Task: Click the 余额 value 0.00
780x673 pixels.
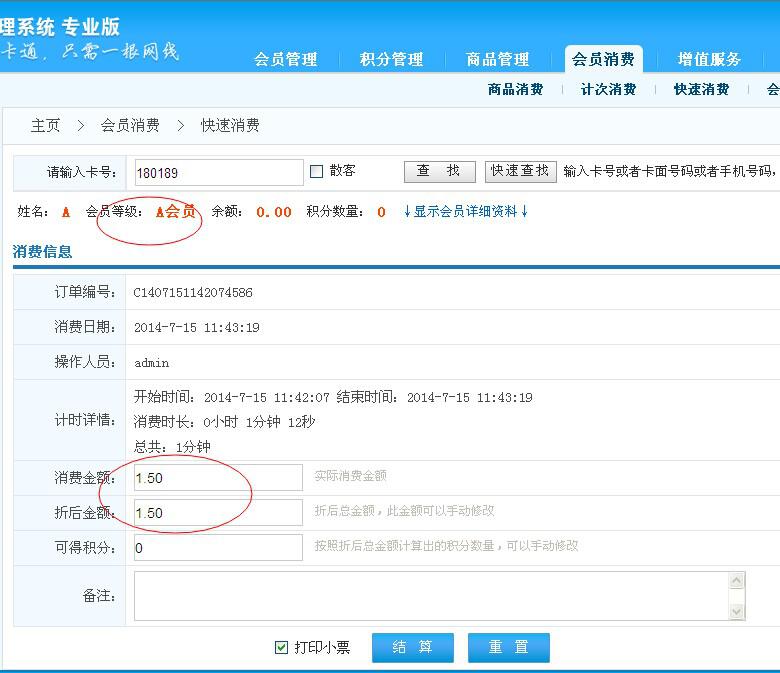Action: (x=274, y=212)
